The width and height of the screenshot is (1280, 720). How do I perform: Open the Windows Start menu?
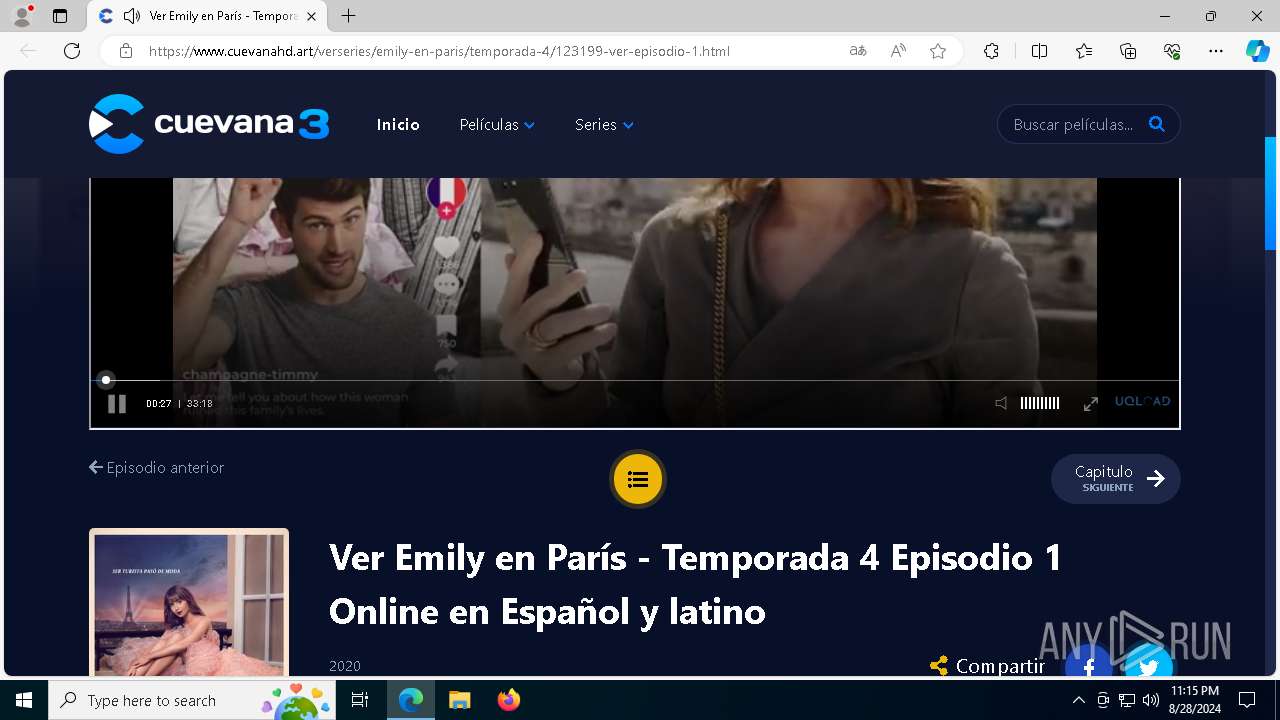tap(24, 700)
